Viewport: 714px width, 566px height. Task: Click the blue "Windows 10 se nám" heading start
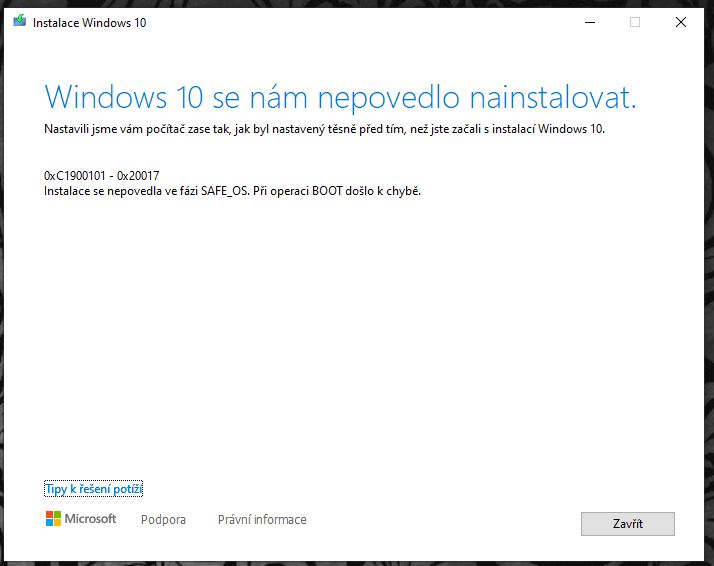point(150,97)
